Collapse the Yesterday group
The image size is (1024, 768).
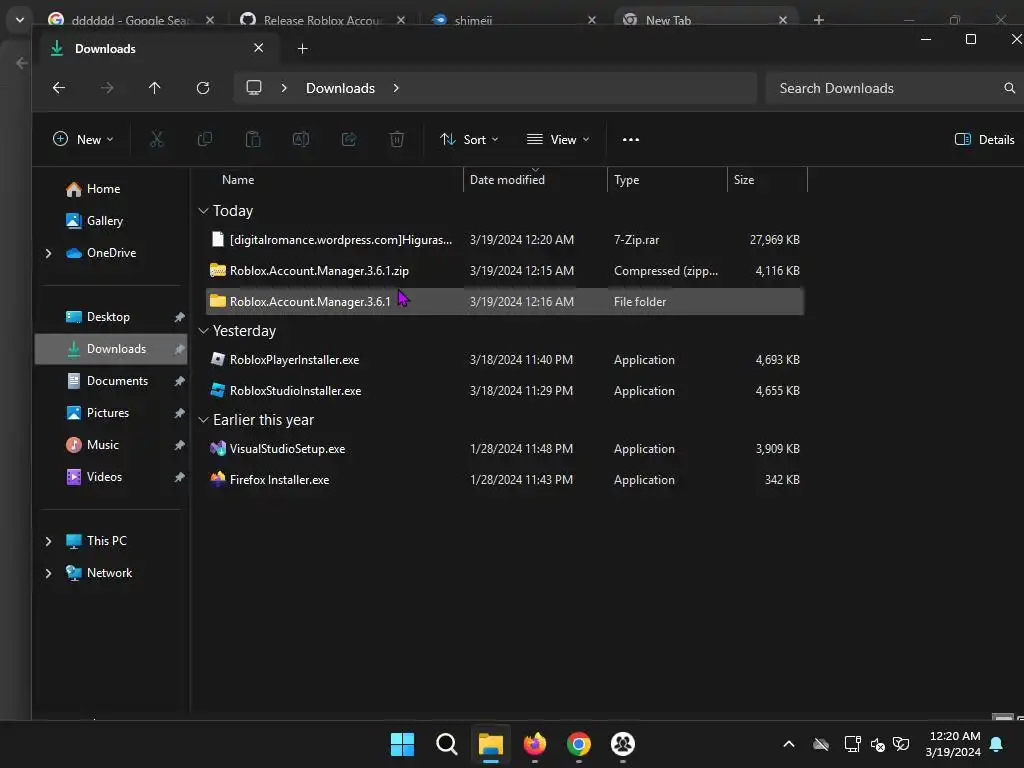pos(203,330)
